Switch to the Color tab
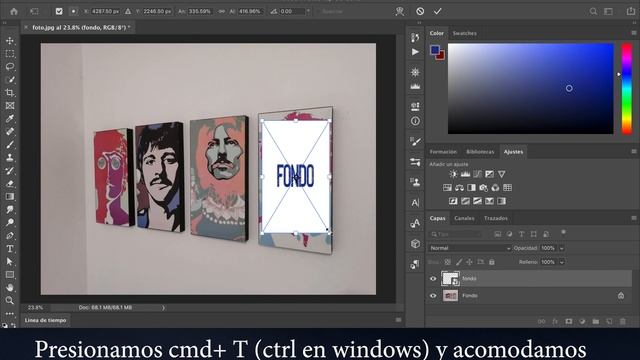The height and width of the screenshot is (360, 640). [436, 33]
